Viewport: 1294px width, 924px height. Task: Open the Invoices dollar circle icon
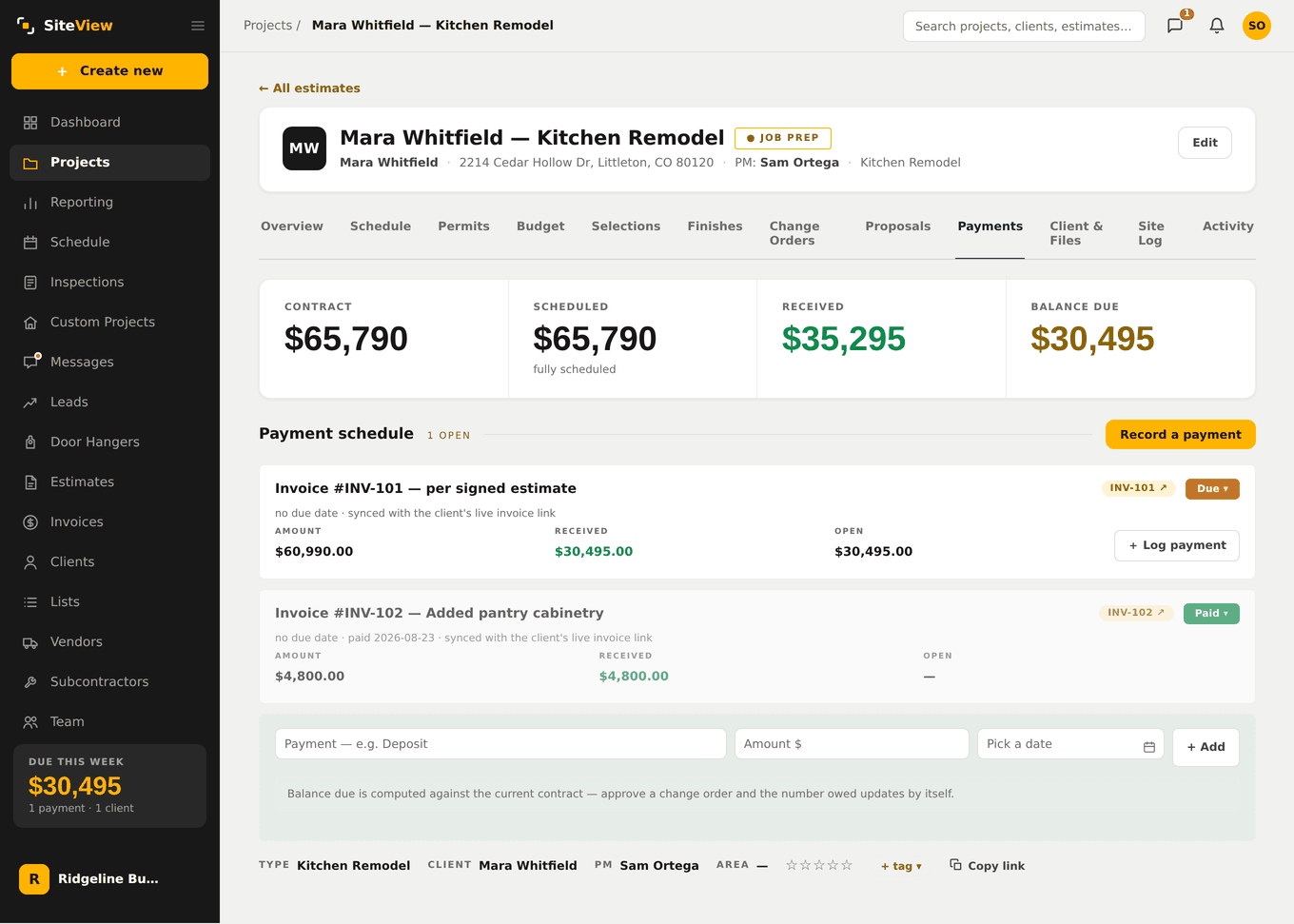pyautogui.click(x=30, y=522)
